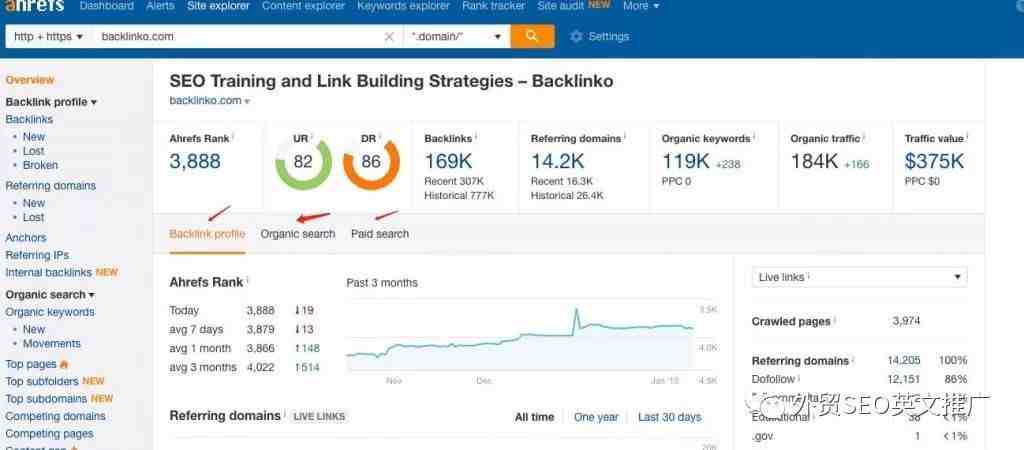Open Internal backlinks in the sidebar
This screenshot has height=450, width=1024.
48,272
